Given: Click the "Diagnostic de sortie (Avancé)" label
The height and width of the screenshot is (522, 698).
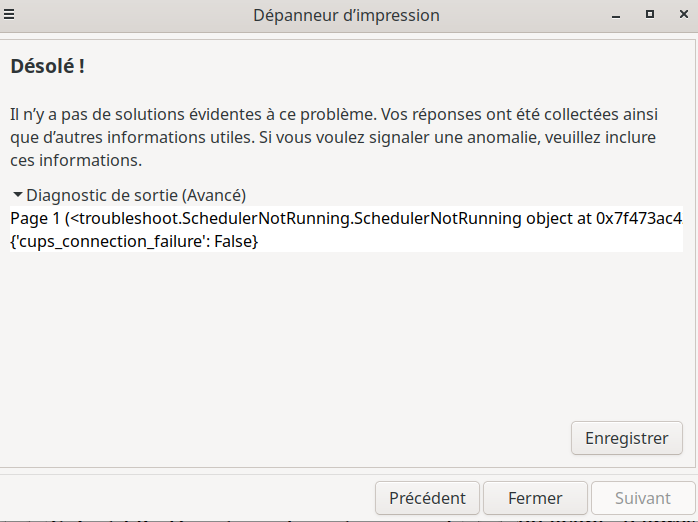Looking at the screenshot, I should click(136, 196).
